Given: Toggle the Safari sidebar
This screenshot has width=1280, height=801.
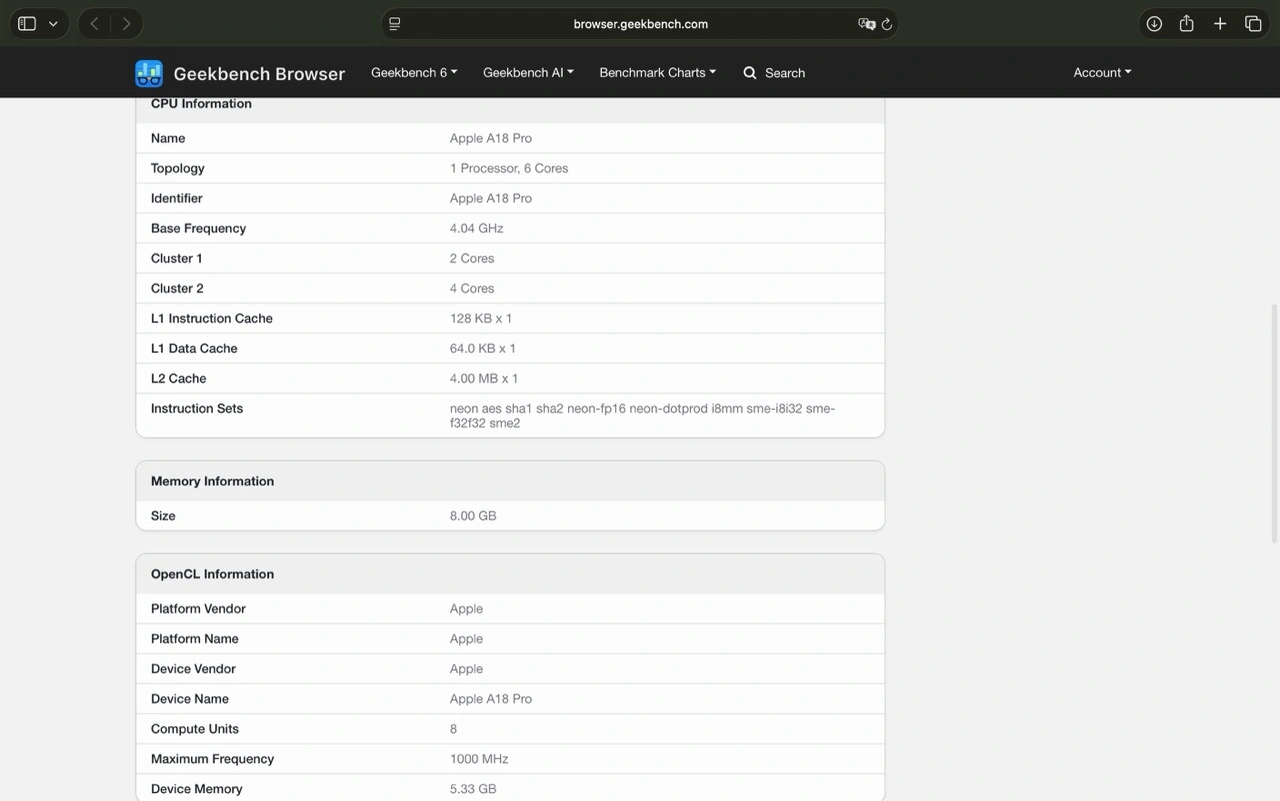Looking at the screenshot, I should pyautogui.click(x=27, y=24).
